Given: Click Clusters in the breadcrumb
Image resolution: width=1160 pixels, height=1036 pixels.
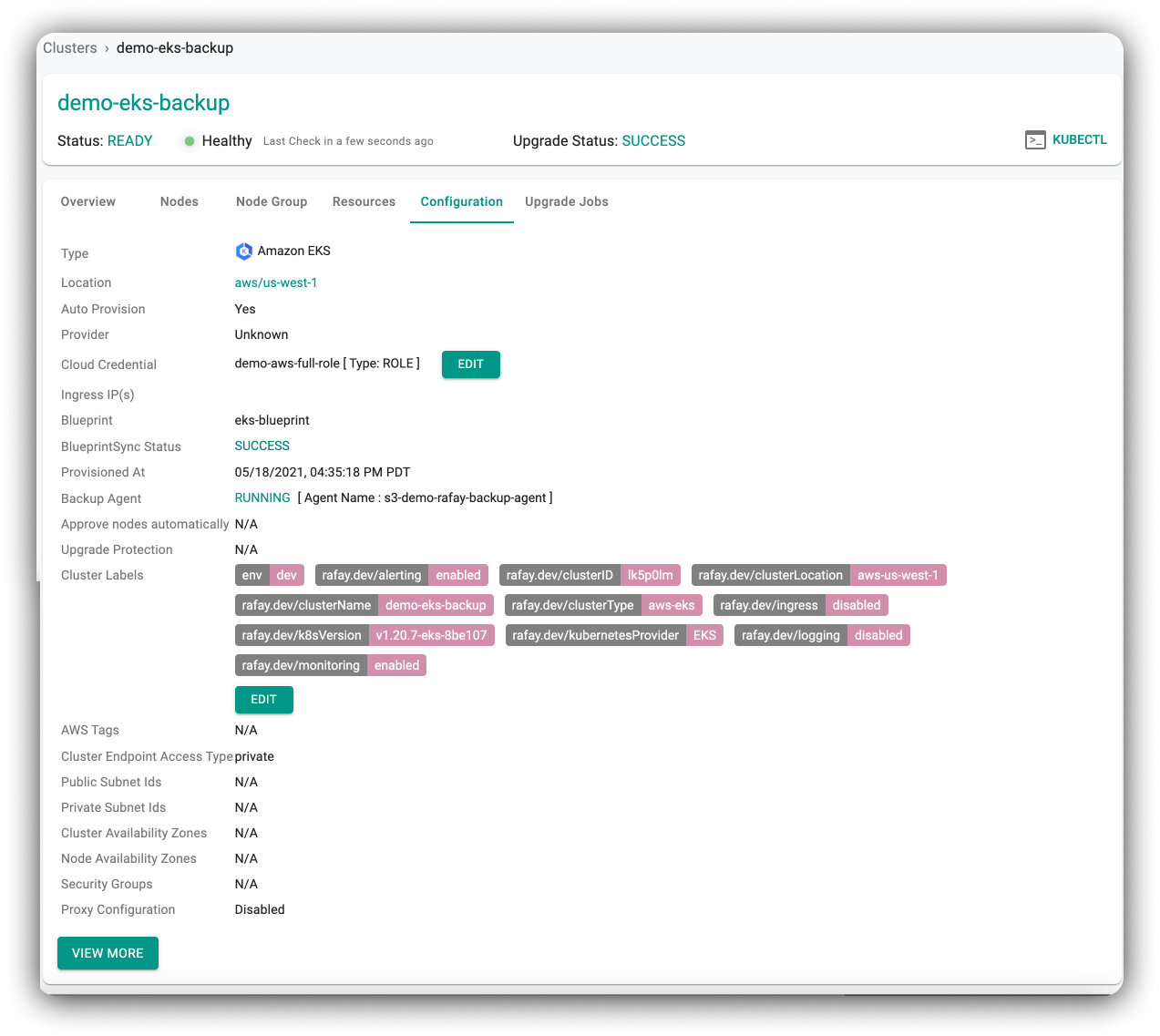Looking at the screenshot, I should [x=70, y=48].
